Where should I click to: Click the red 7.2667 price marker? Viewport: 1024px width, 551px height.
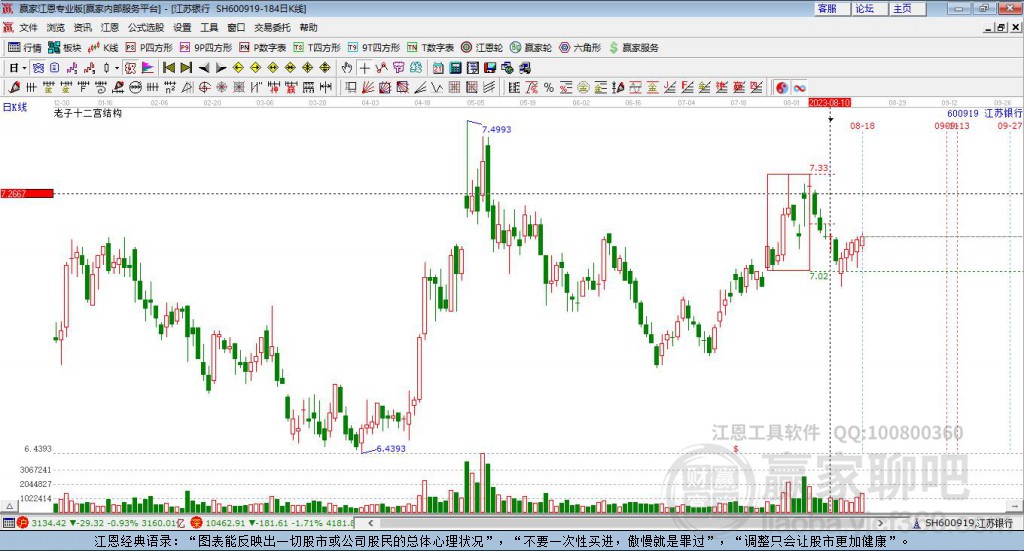27,193
